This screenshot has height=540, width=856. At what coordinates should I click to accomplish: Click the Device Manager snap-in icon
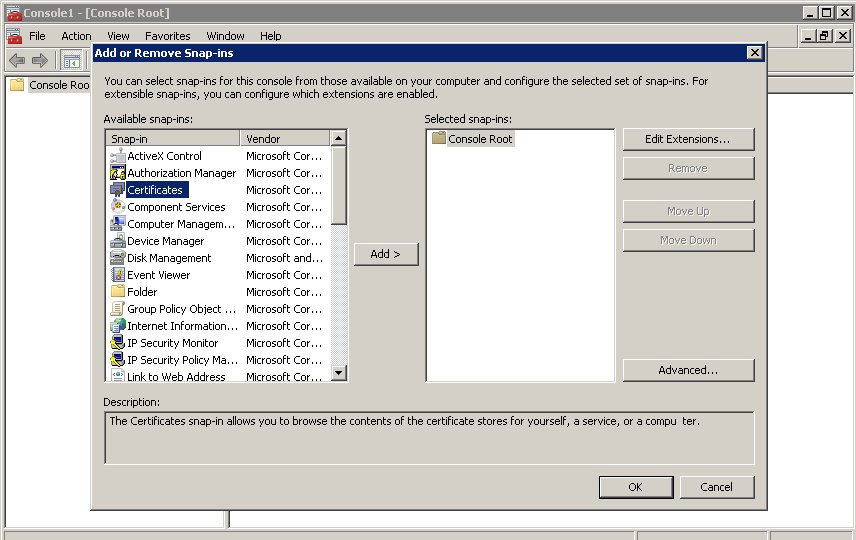tap(118, 241)
